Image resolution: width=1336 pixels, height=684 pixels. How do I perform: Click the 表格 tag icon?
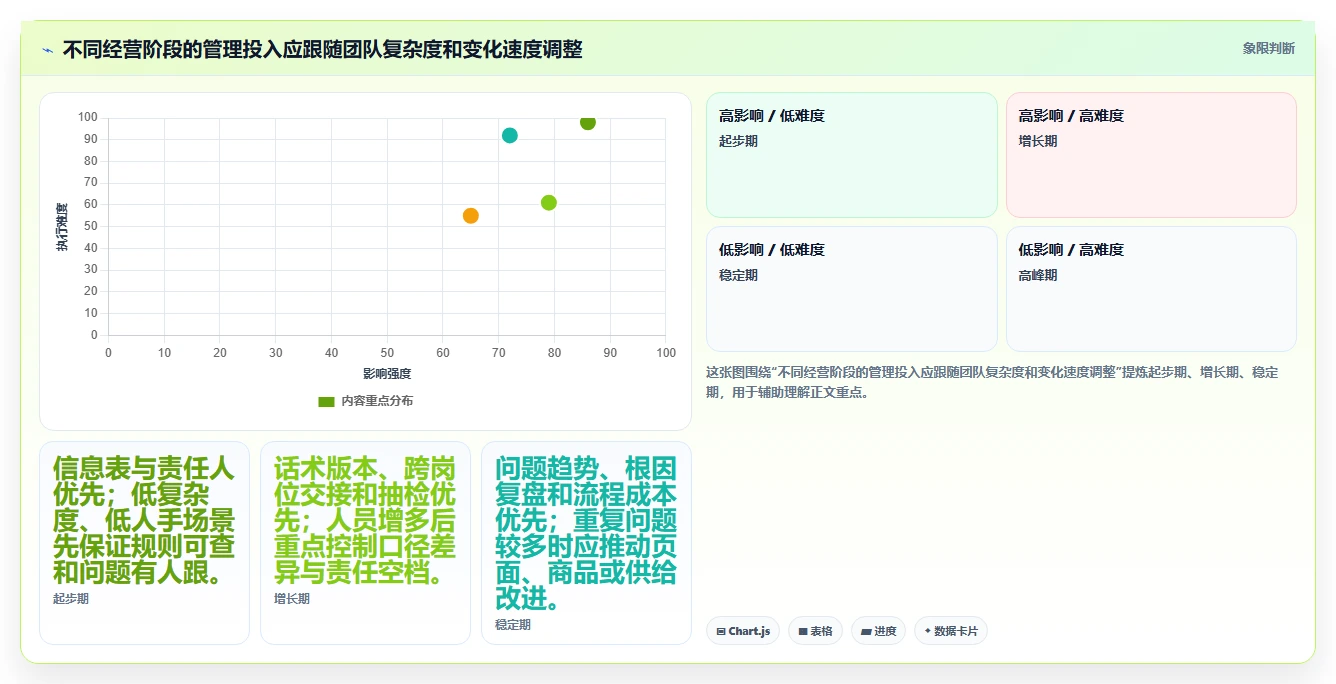803,632
